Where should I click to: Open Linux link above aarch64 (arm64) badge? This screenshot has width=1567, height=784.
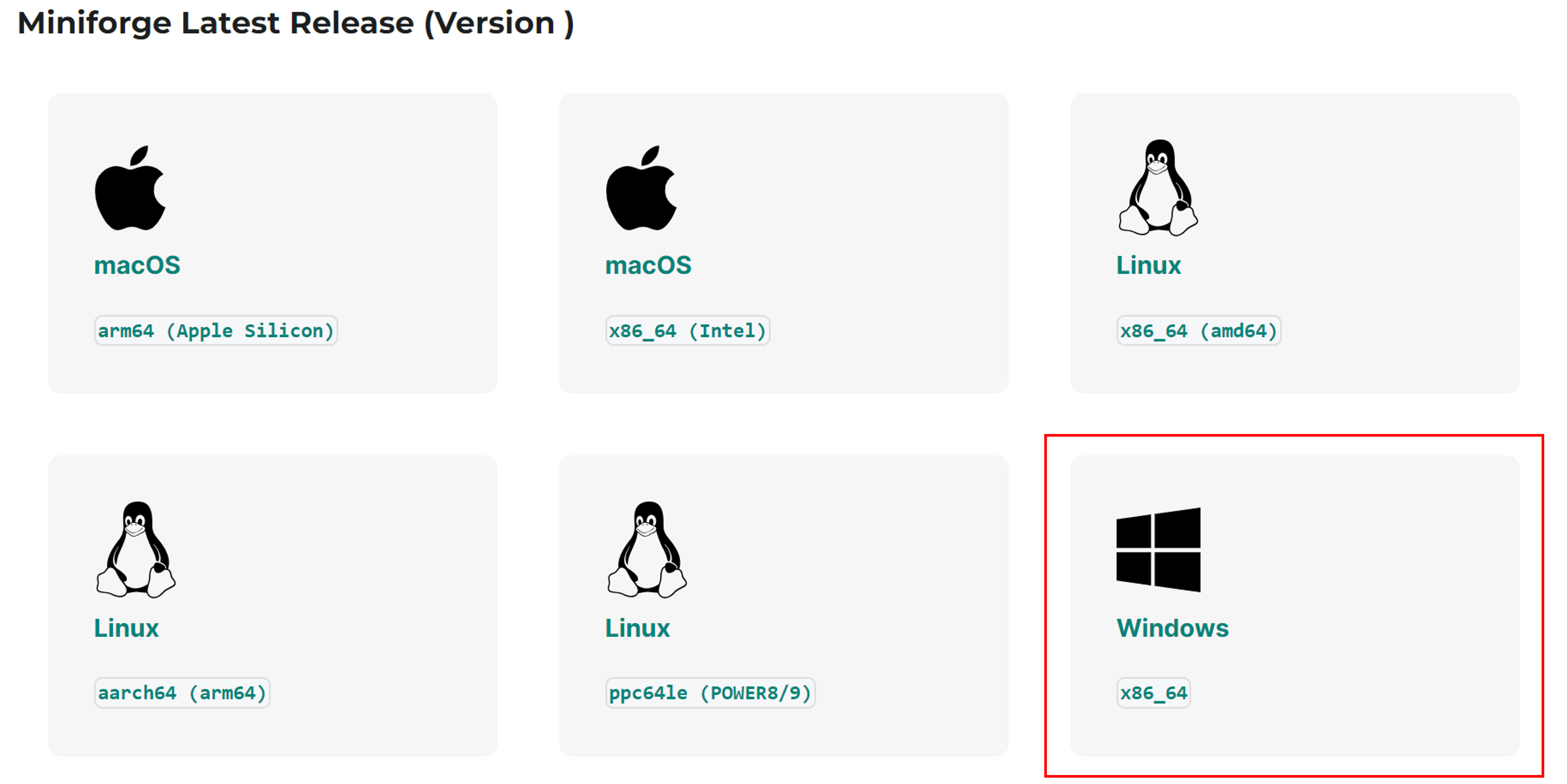(126, 628)
